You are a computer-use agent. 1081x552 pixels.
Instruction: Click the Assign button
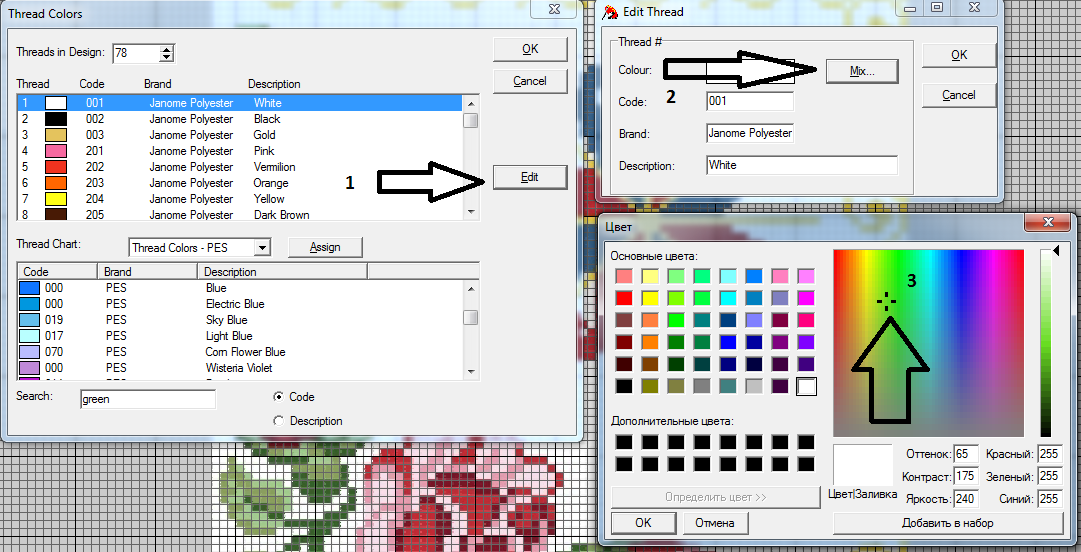point(325,247)
